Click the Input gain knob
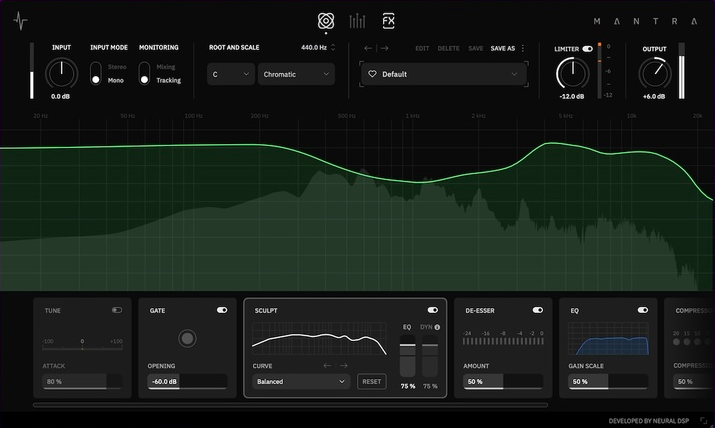 click(x=61, y=73)
